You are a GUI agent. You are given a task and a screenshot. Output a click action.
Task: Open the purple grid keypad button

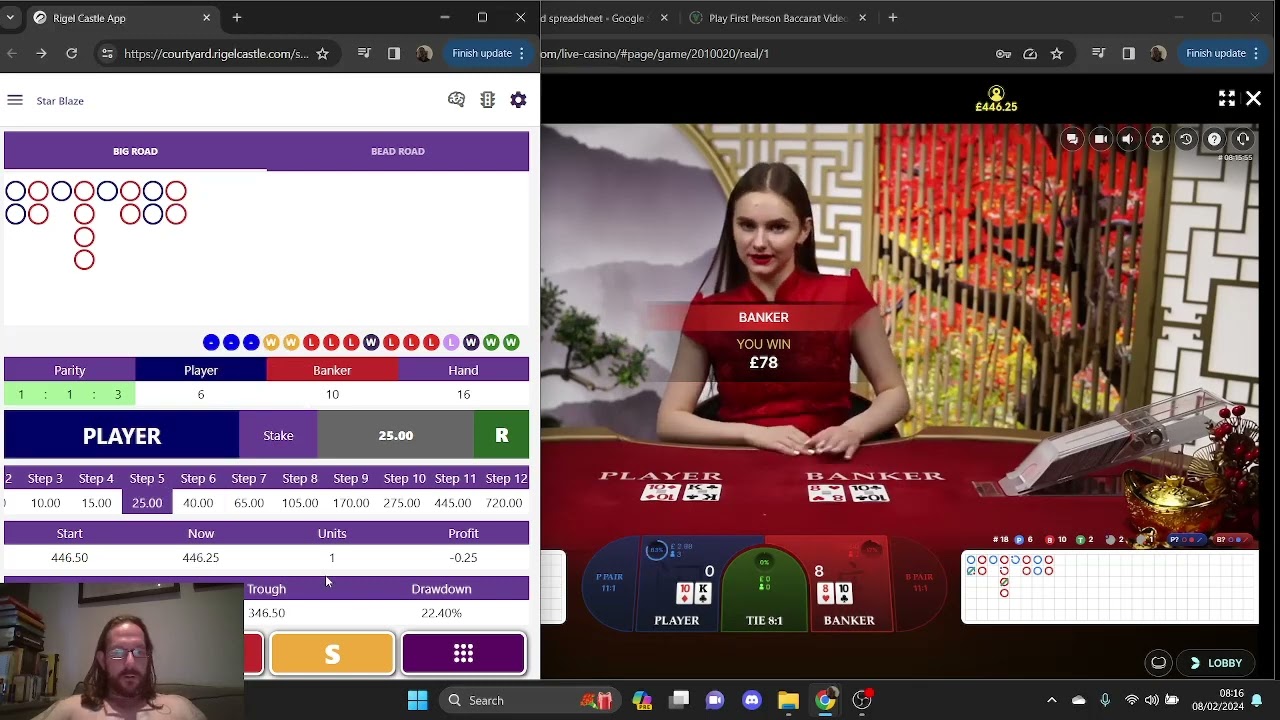pyautogui.click(x=463, y=655)
